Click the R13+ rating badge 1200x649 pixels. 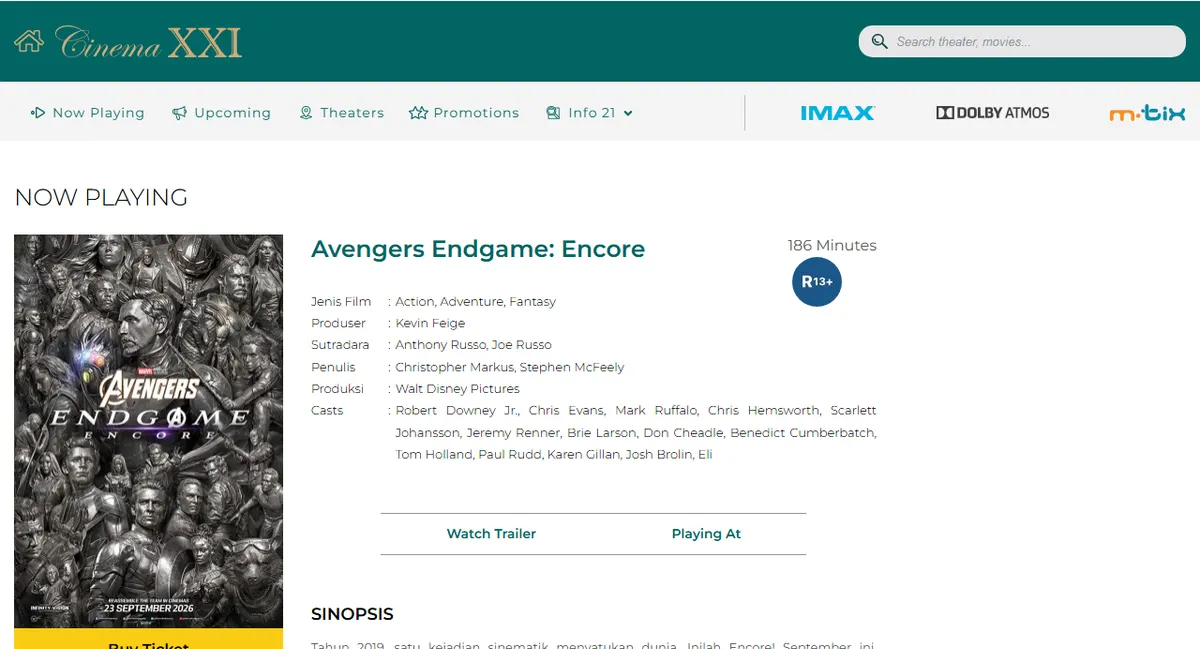[817, 282]
